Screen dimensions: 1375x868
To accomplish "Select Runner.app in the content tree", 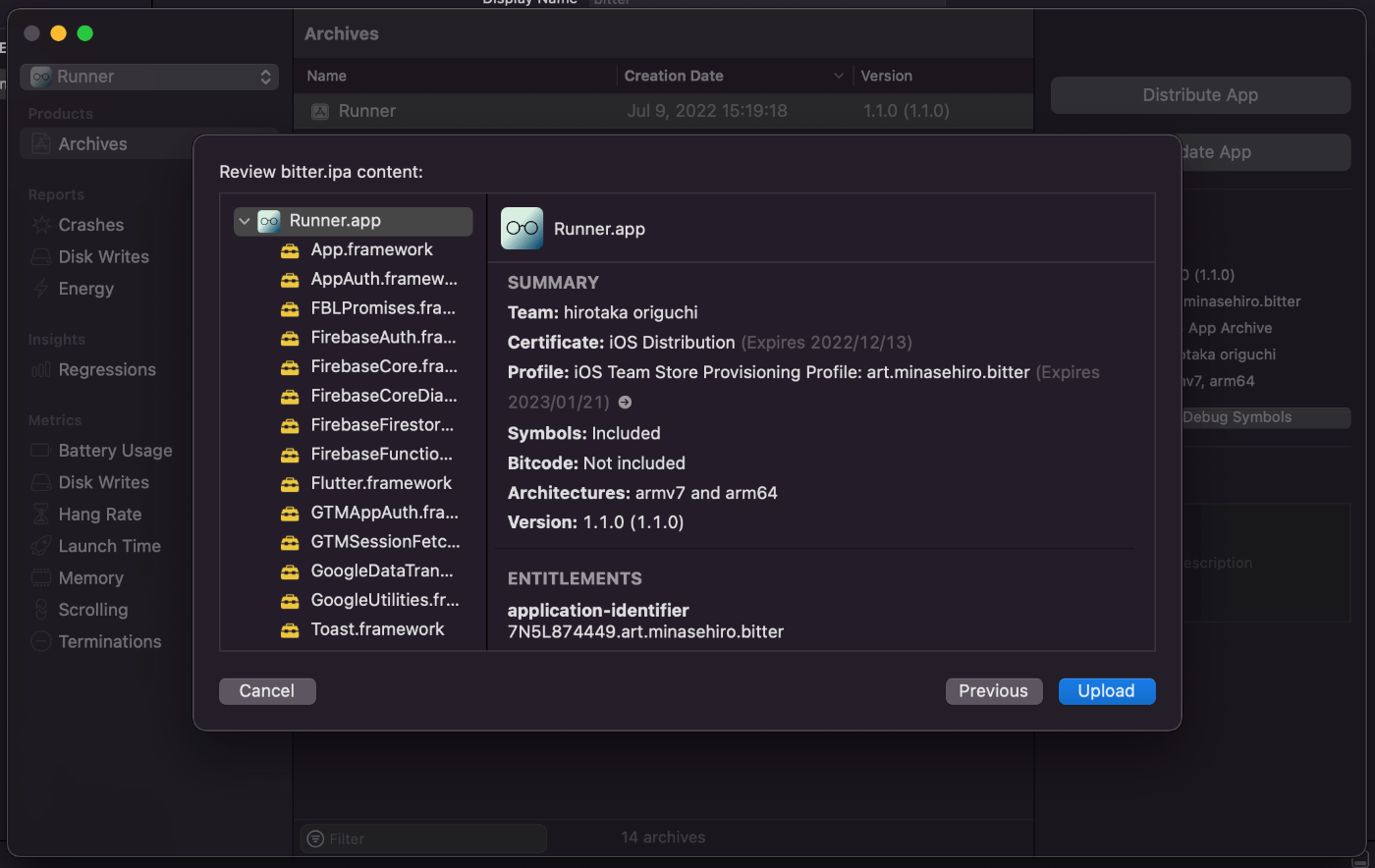I will (x=354, y=221).
